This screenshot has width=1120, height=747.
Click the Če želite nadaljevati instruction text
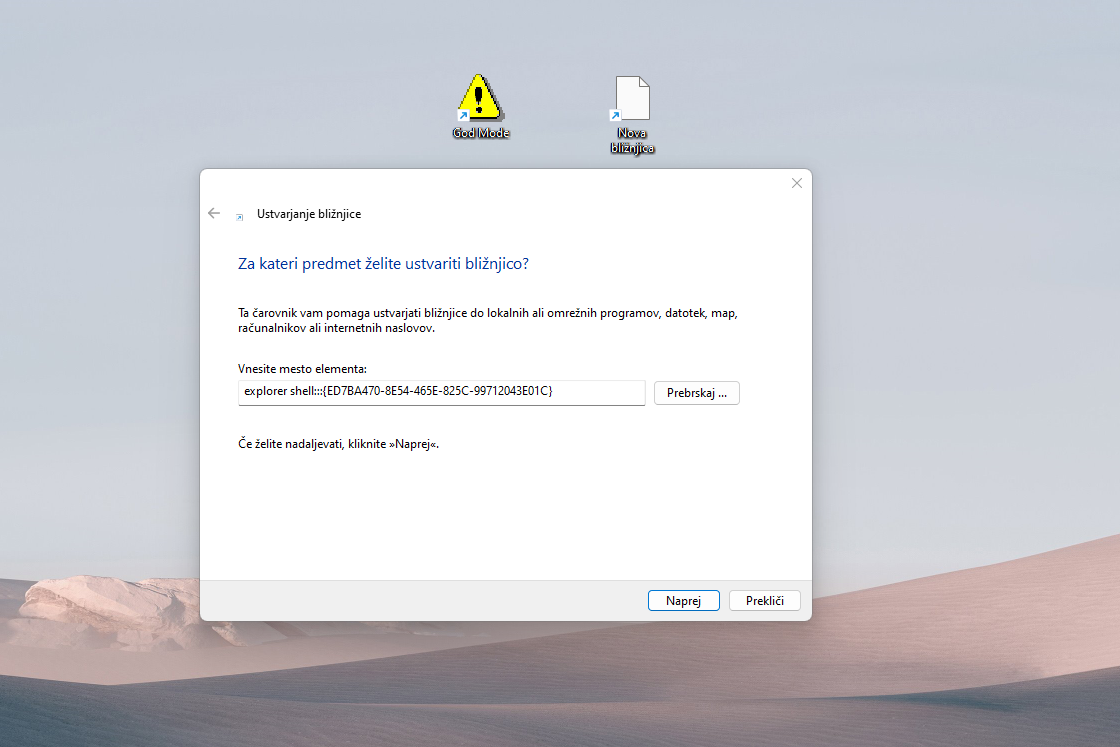point(339,444)
